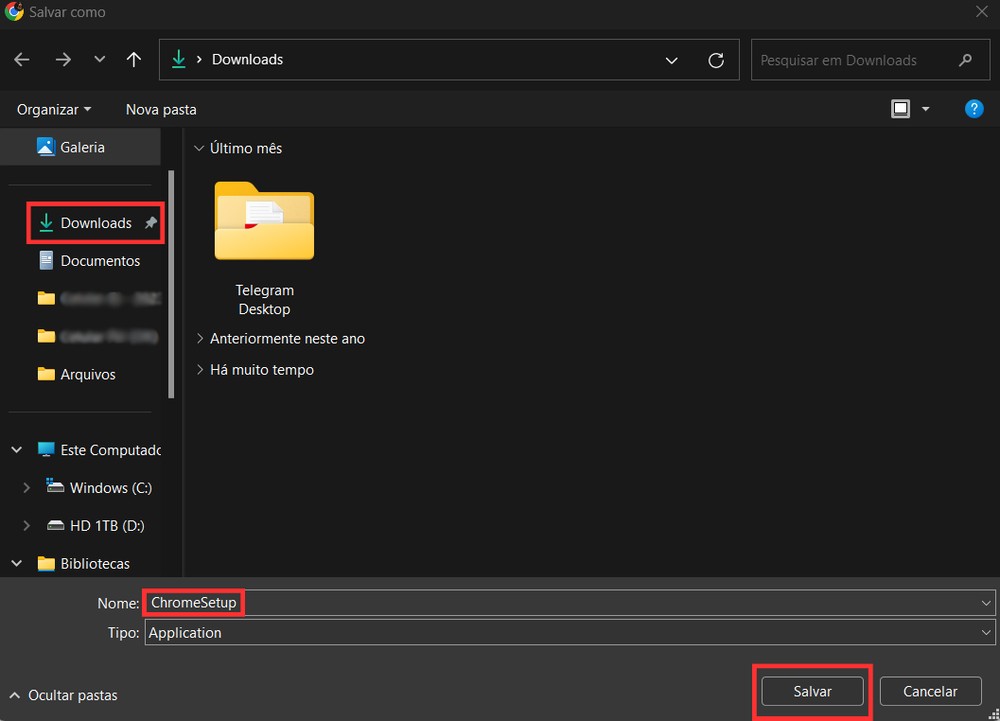Click the Bibliotecas folder icon

point(46,563)
